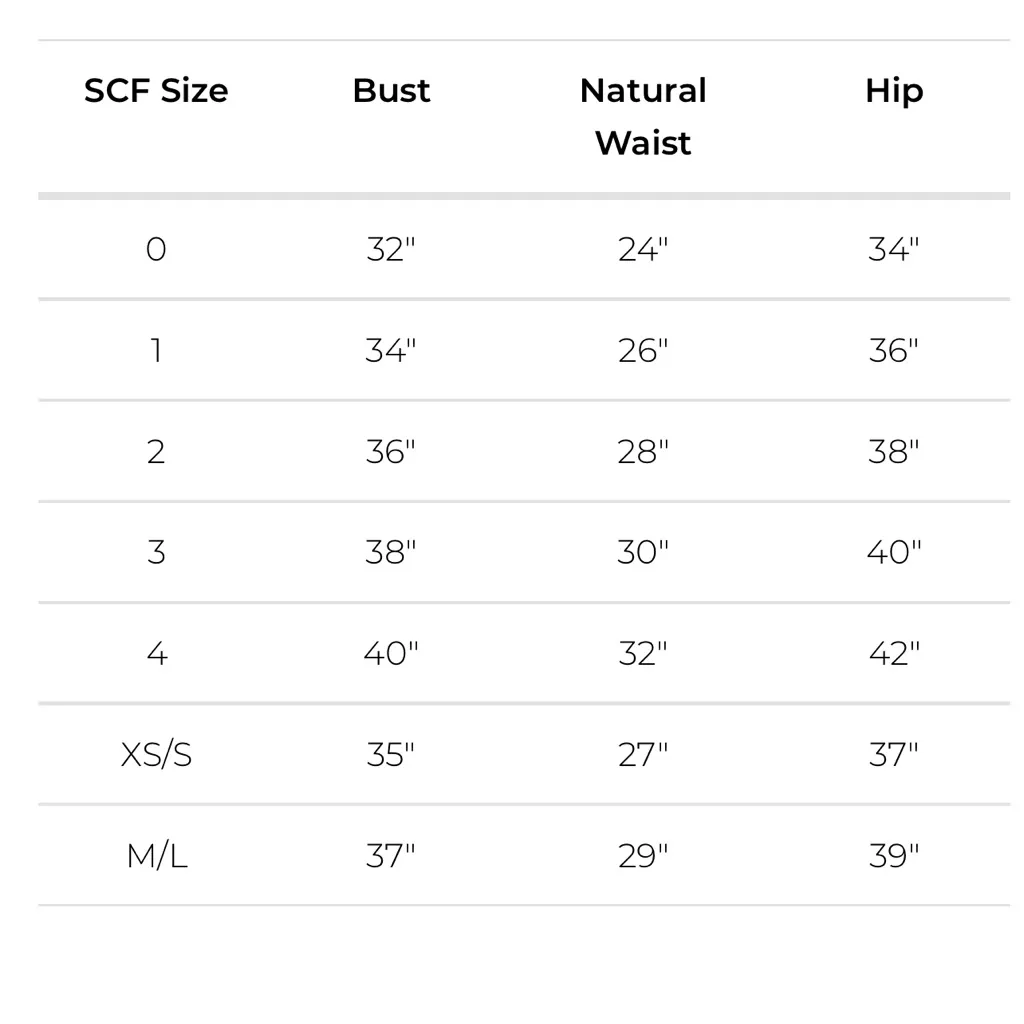Select the size 2 row label
Screen dimensions: 1024x1024
coord(156,451)
